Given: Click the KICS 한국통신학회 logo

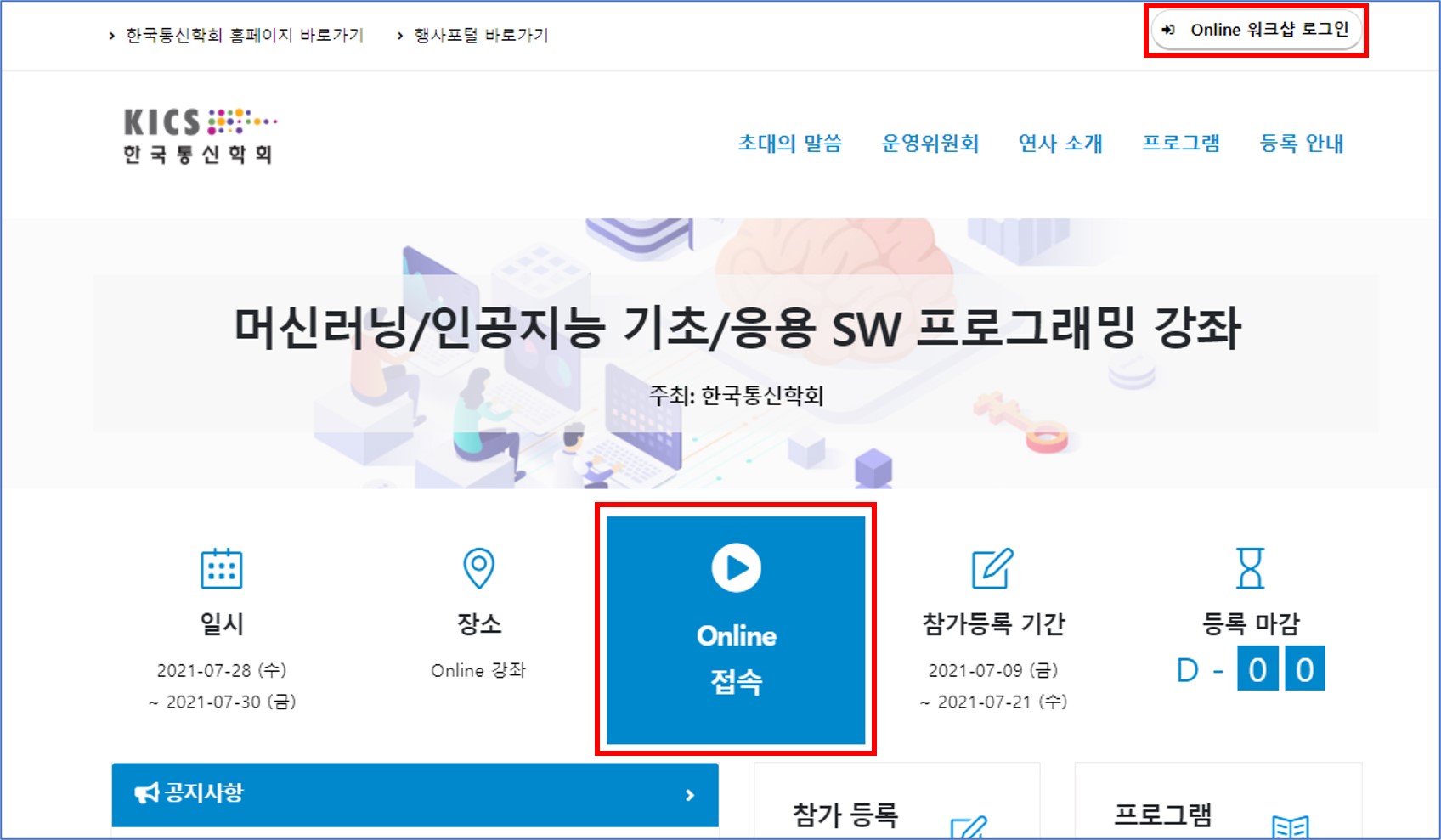Looking at the screenshot, I should (x=200, y=136).
